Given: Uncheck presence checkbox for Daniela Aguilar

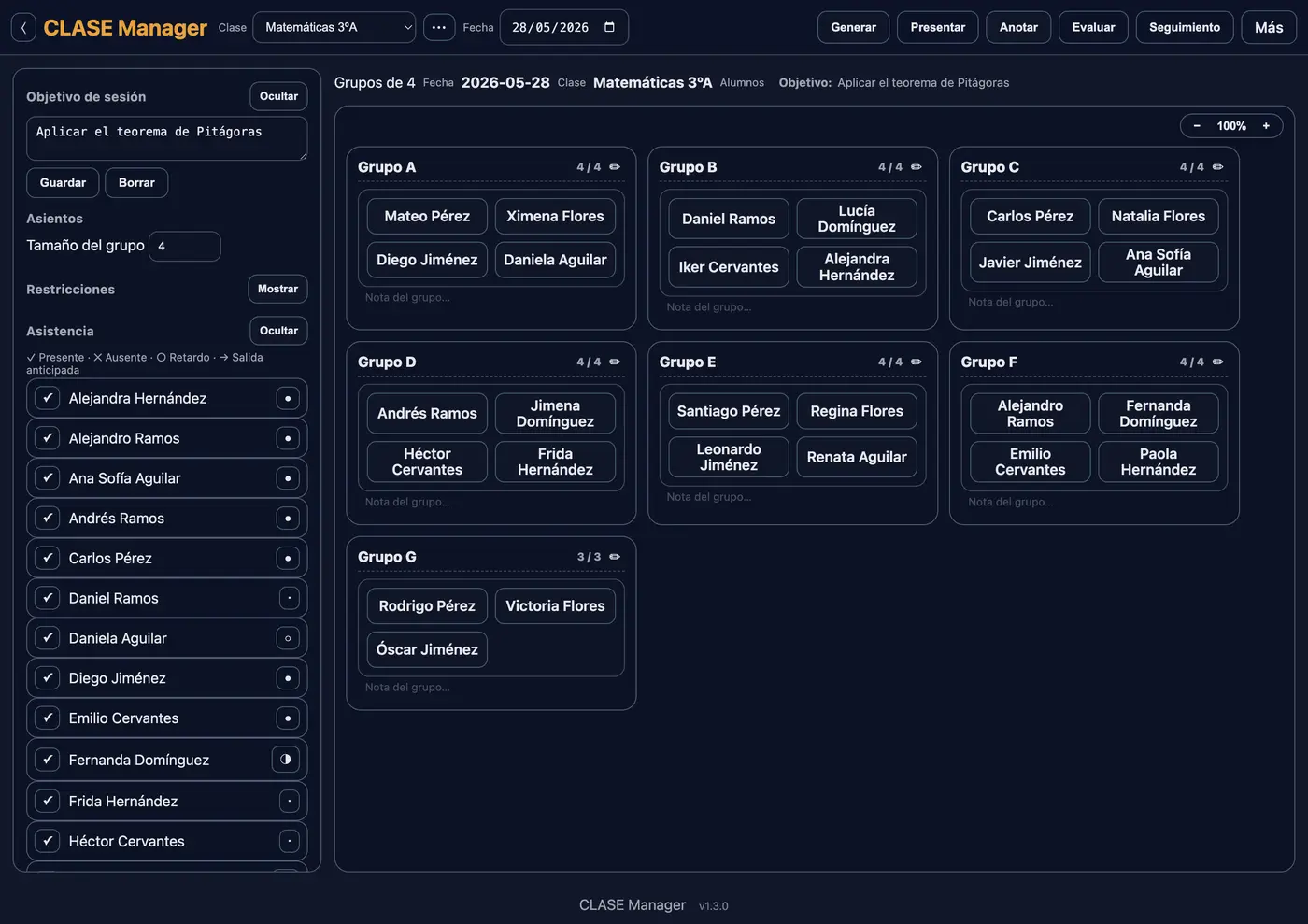Looking at the screenshot, I should pyautogui.click(x=48, y=639).
